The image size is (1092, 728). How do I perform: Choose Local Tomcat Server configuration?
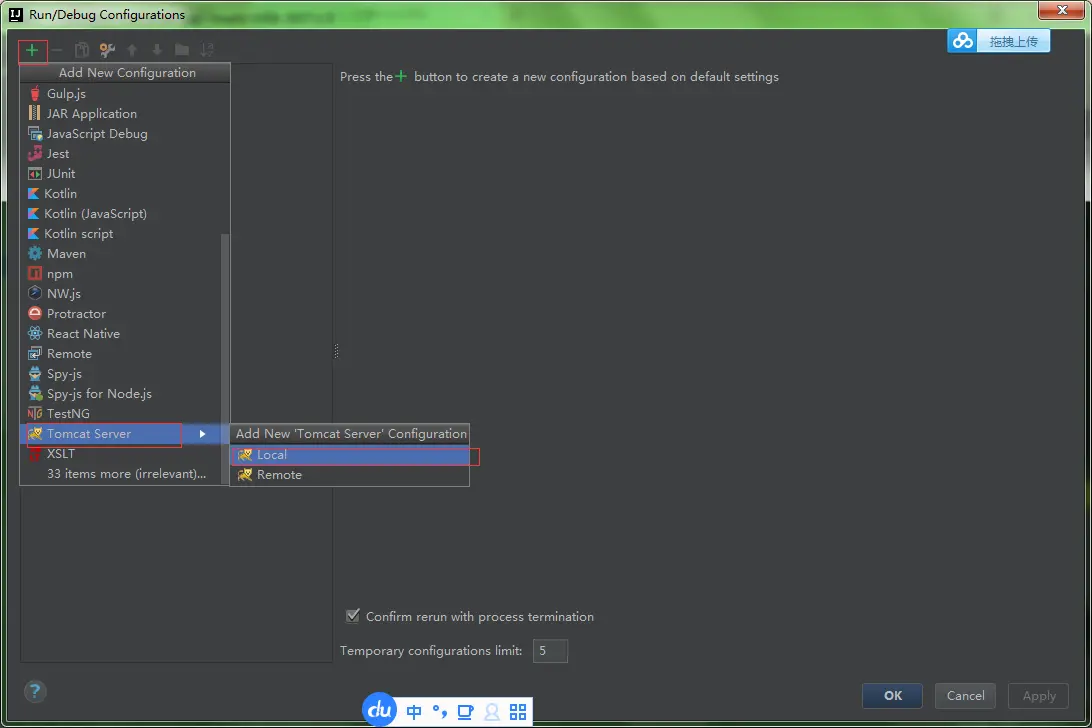[x=350, y=455]
